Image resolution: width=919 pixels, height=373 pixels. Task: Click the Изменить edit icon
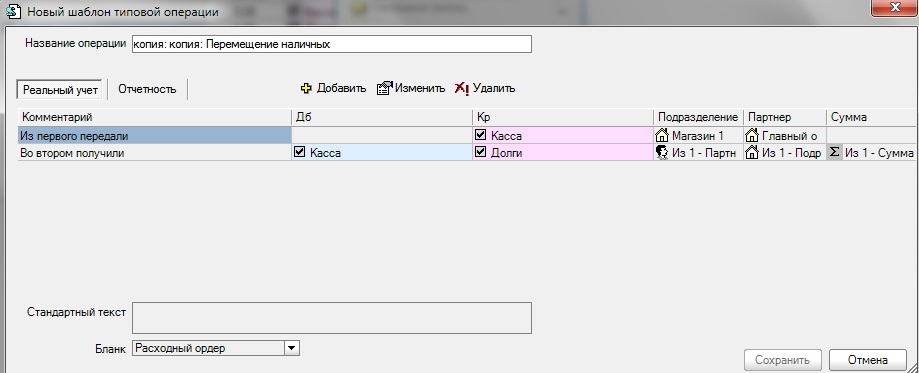click(384, 89)
